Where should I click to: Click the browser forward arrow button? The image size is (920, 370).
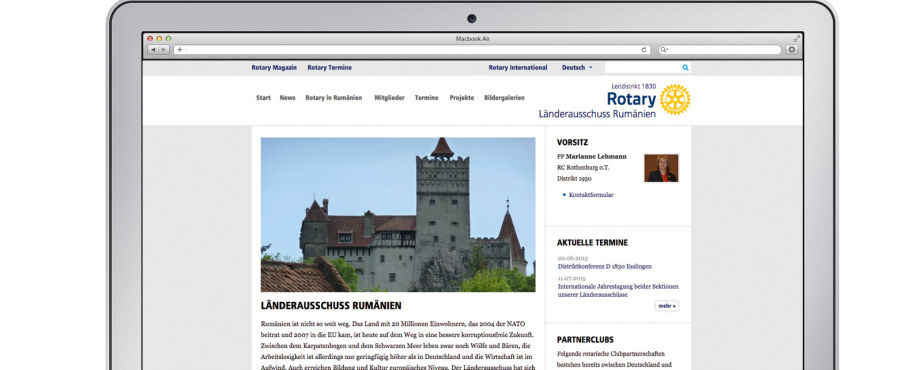pos(164,50)
